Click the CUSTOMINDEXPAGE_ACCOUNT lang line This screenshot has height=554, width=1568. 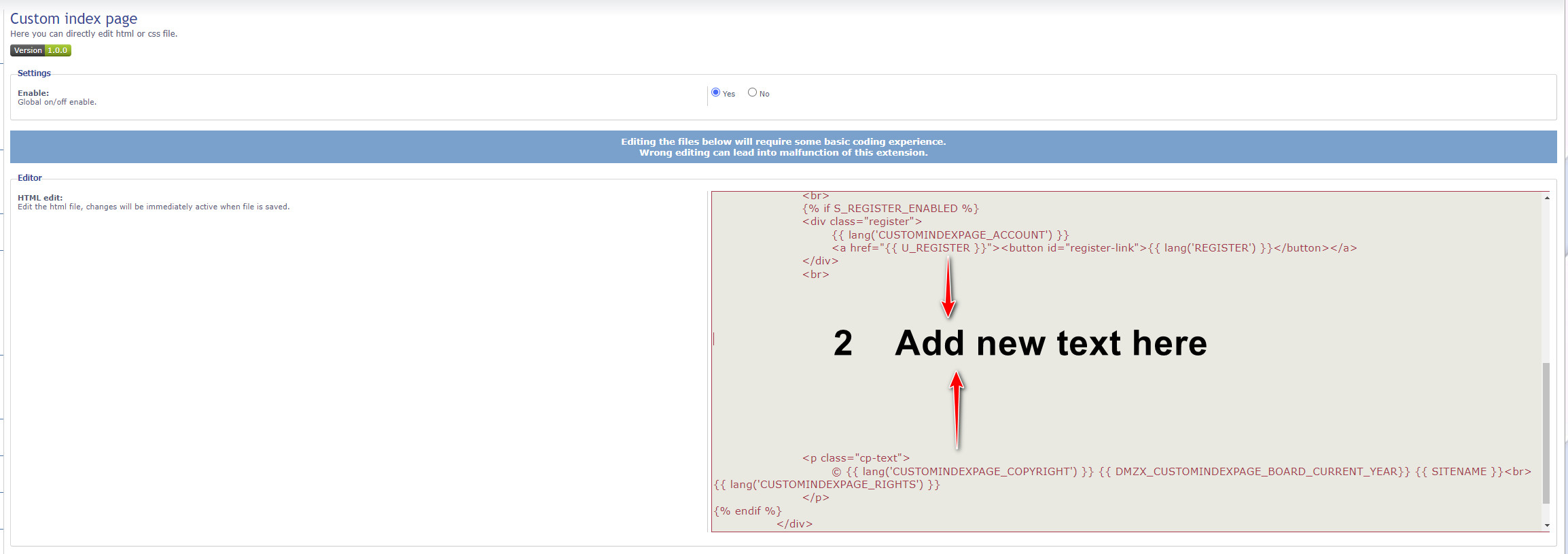[x=950, y=235]
